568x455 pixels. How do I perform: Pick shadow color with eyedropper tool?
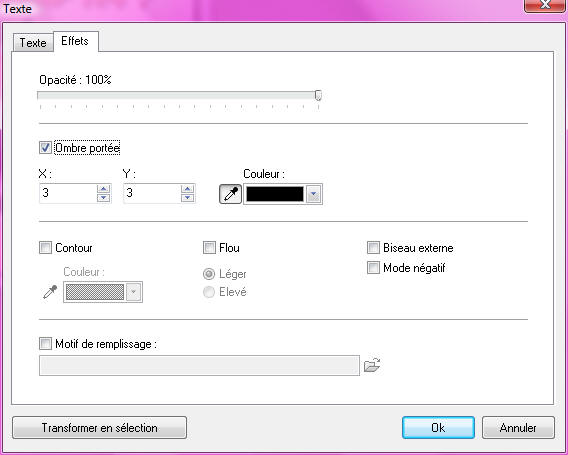[x=230, y=194]
